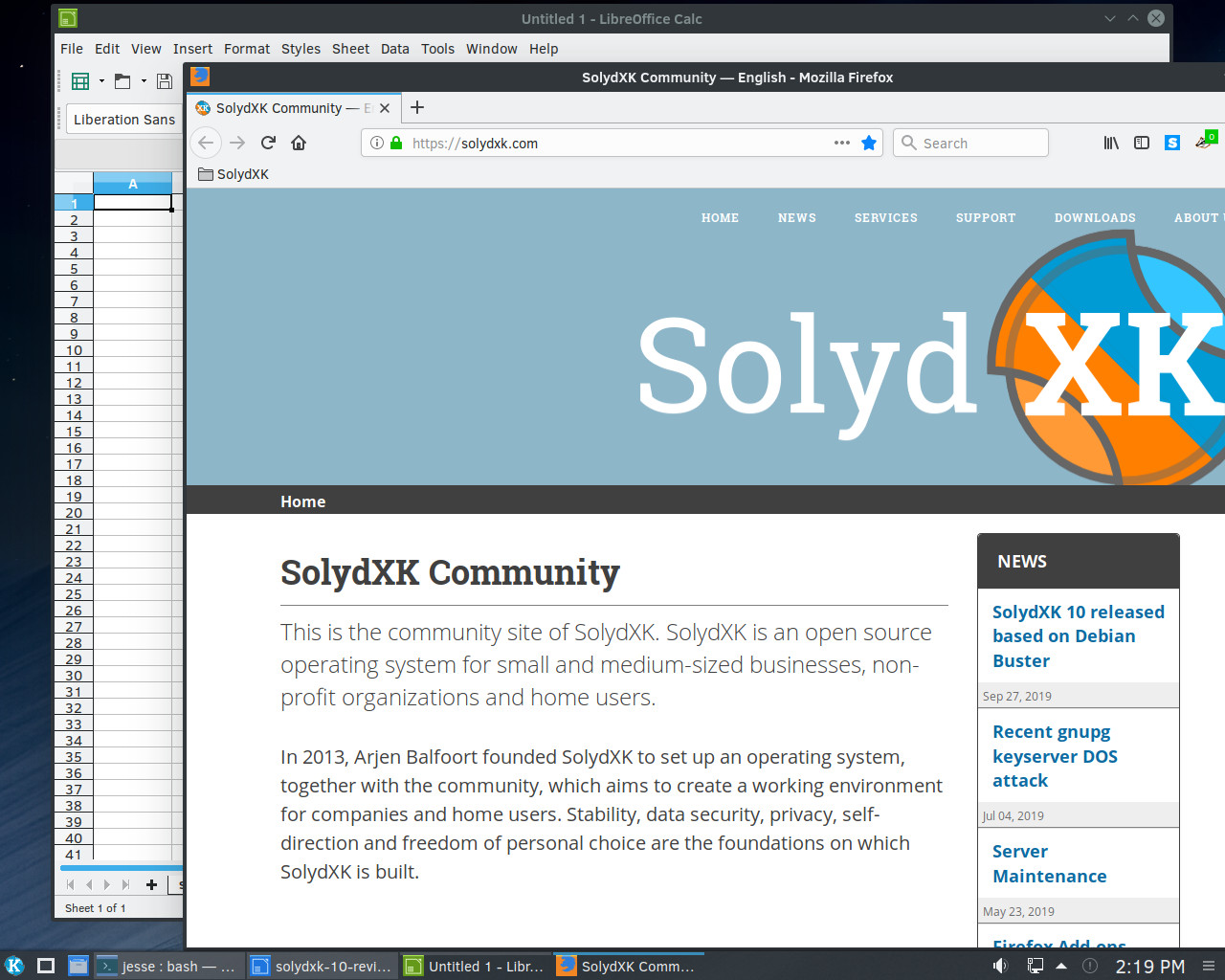Open Calc Data menu

(395, 49)
